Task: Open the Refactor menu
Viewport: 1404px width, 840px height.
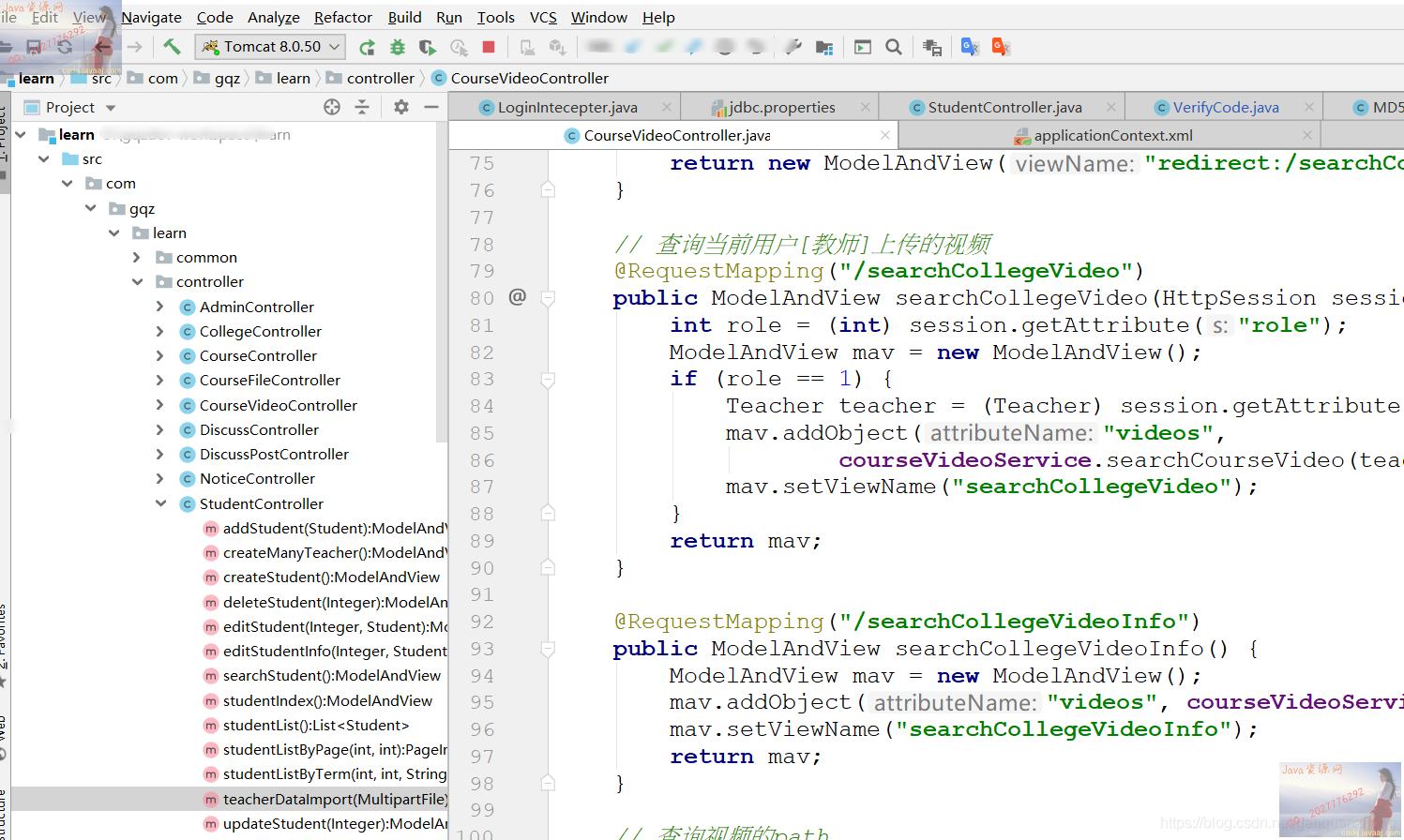Action: [x=342, y=17]
